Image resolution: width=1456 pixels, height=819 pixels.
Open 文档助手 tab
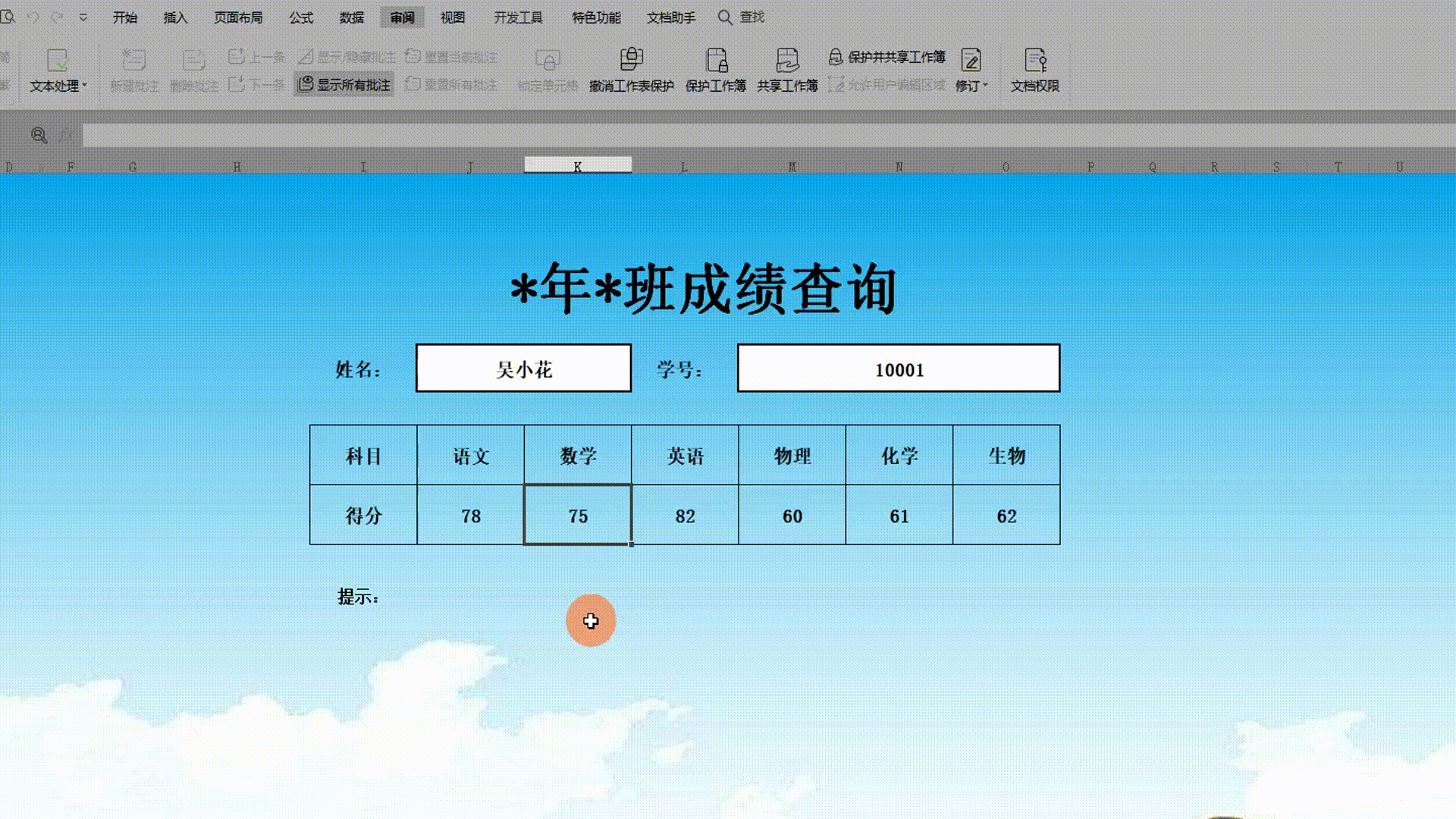point(671,17)
